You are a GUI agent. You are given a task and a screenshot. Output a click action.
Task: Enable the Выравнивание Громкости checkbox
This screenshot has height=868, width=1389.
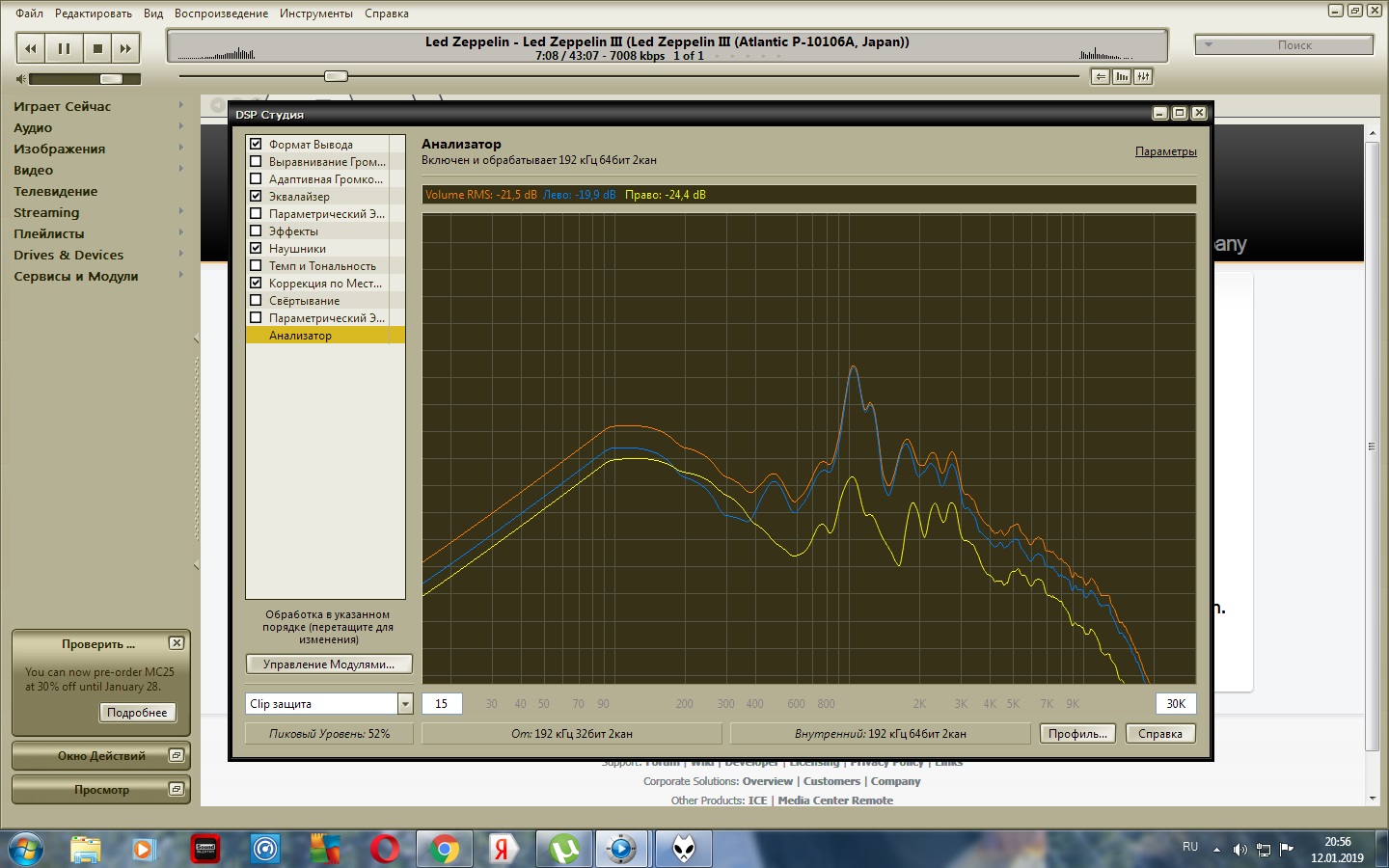pos(256,162)
